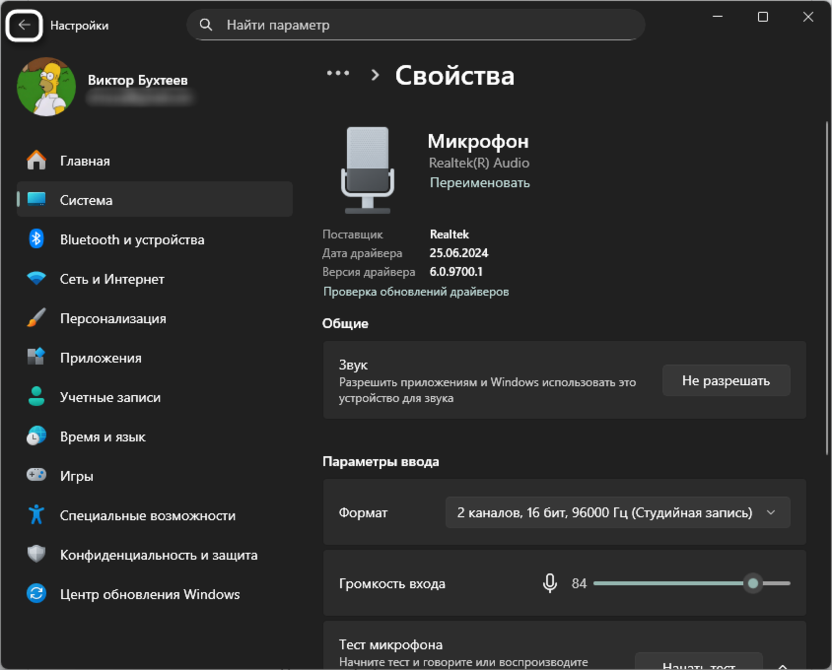Viewport: 832px width, 670px height.
Task: Open the breadcrumb ellipsis menu
Action: [337, 72]
